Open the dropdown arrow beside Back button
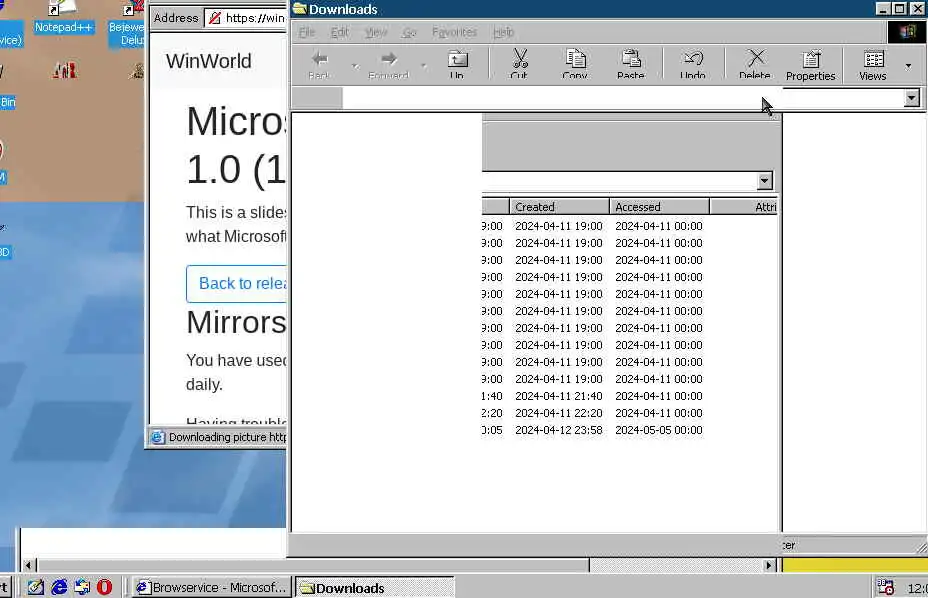 (x=355, y=65)
